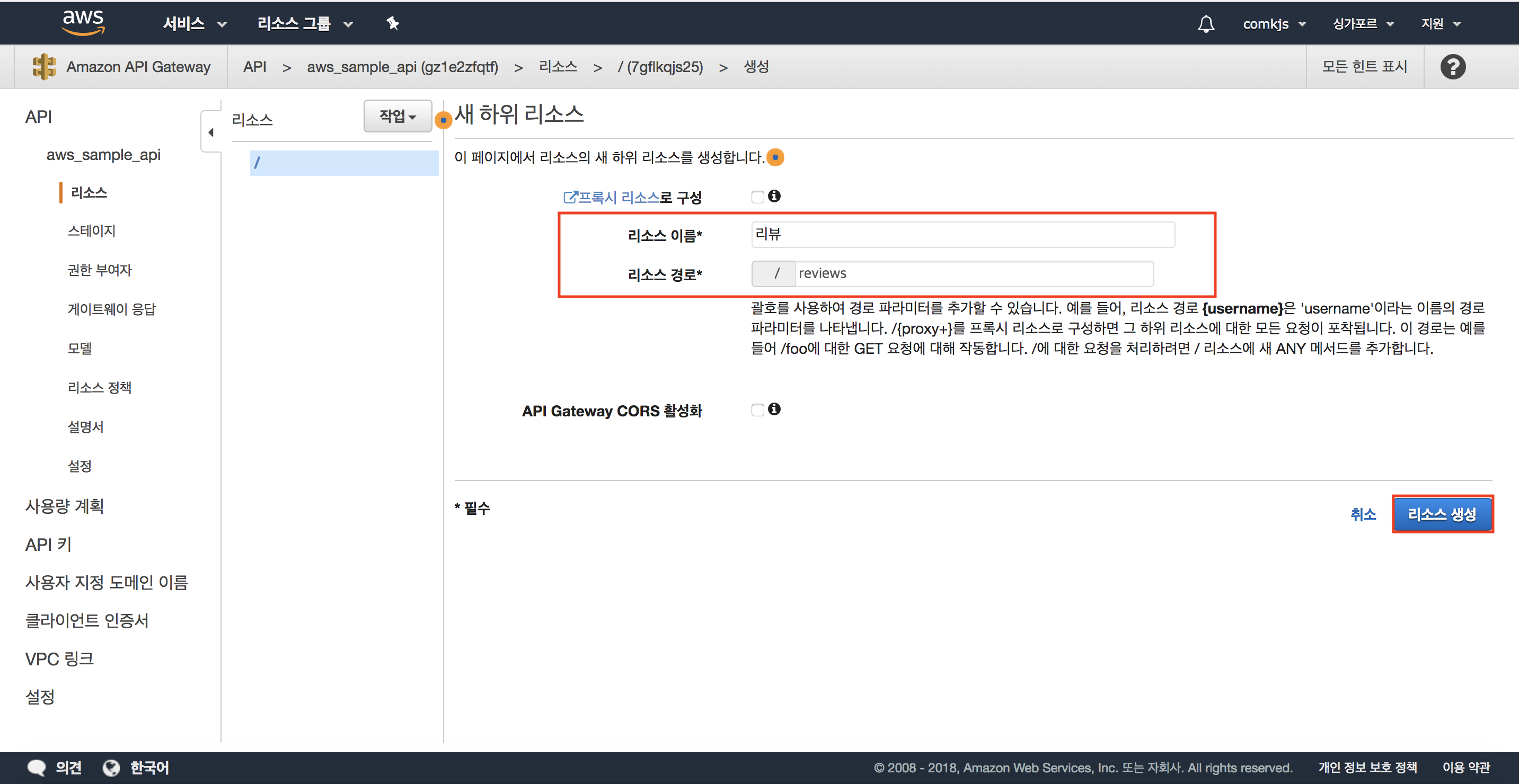The width and height of the screenshot is (1519, 784).
Task: Click the 리소스 경로 reviews input field
Action: pos(973,273)
